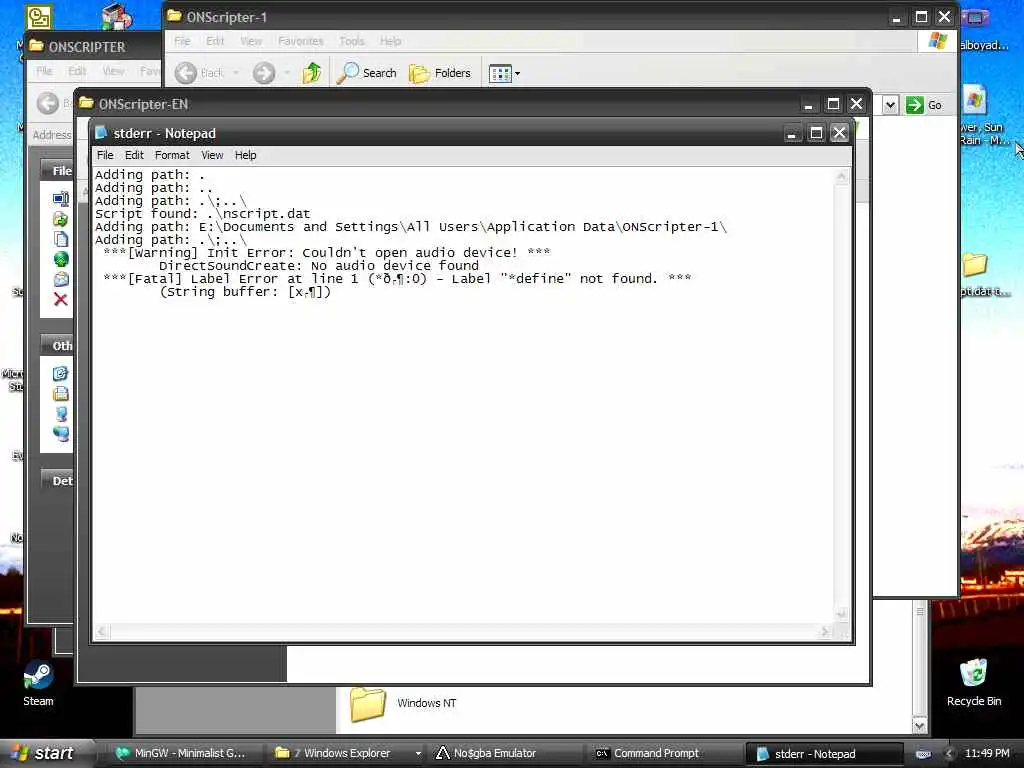Switch to Command Prompt taskbar item

point(665,754)
